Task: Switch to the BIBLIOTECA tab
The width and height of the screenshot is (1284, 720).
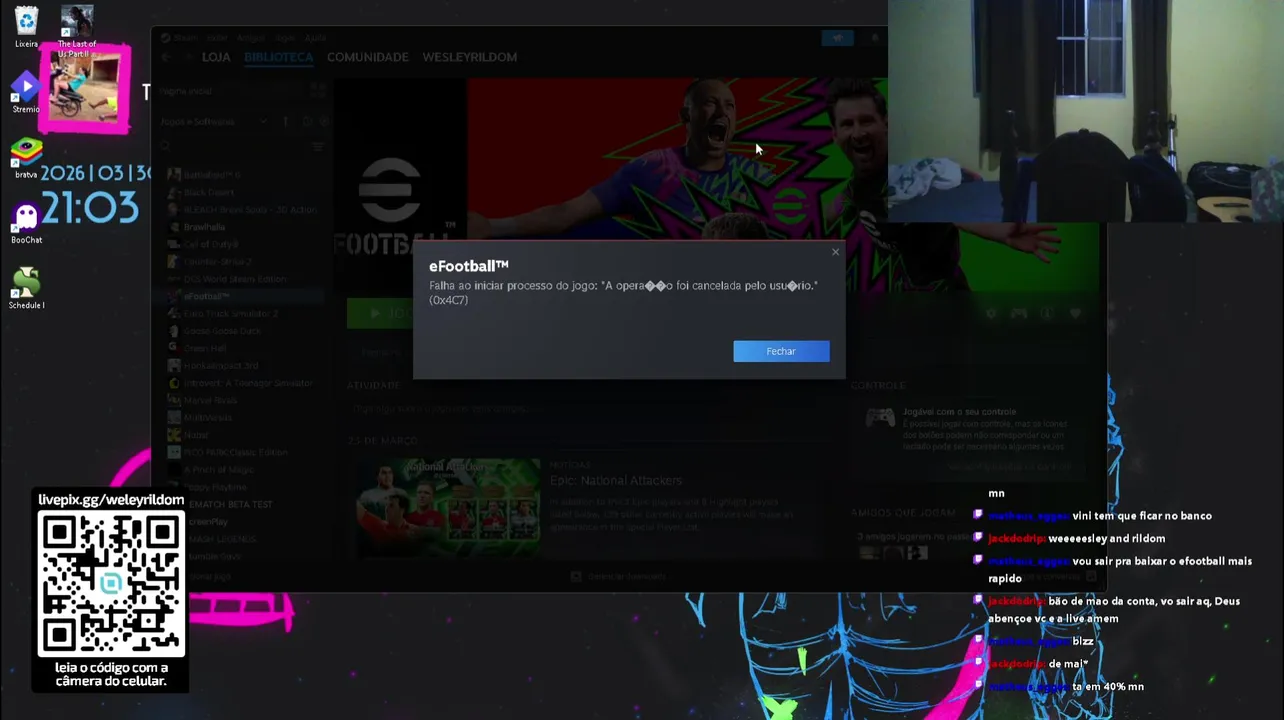Action: (x=278, y=57)
